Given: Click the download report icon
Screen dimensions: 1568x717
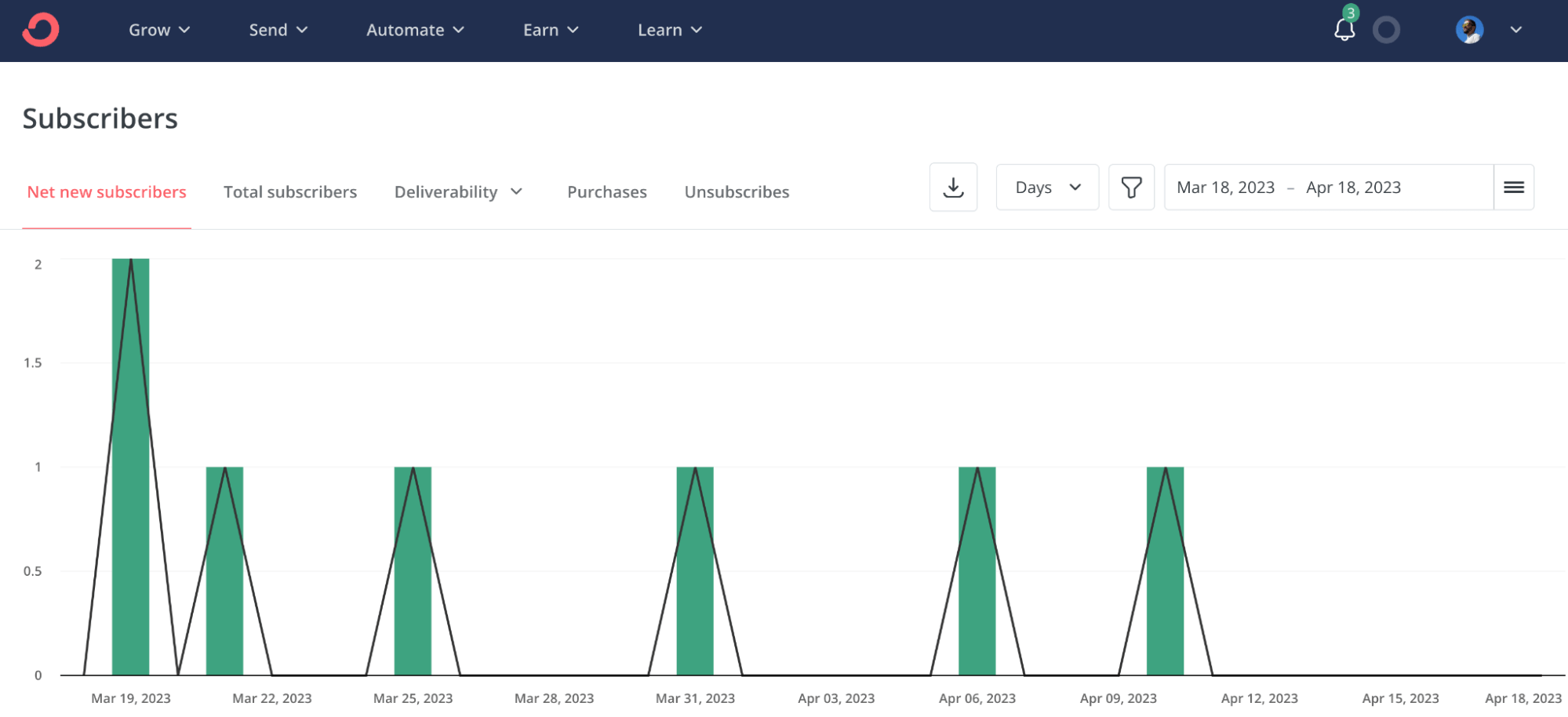Looking at the screenshot, I should 953,187.
